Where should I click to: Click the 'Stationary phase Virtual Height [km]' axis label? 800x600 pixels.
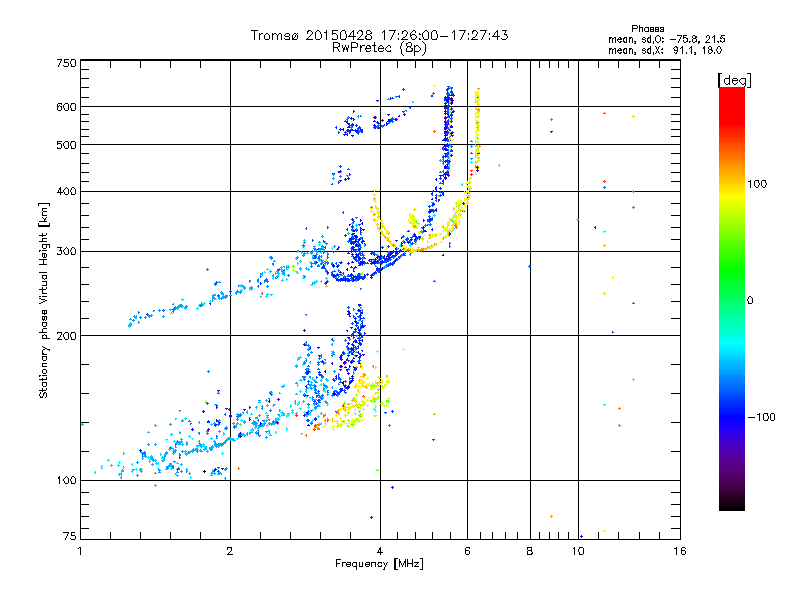point(44,301)
